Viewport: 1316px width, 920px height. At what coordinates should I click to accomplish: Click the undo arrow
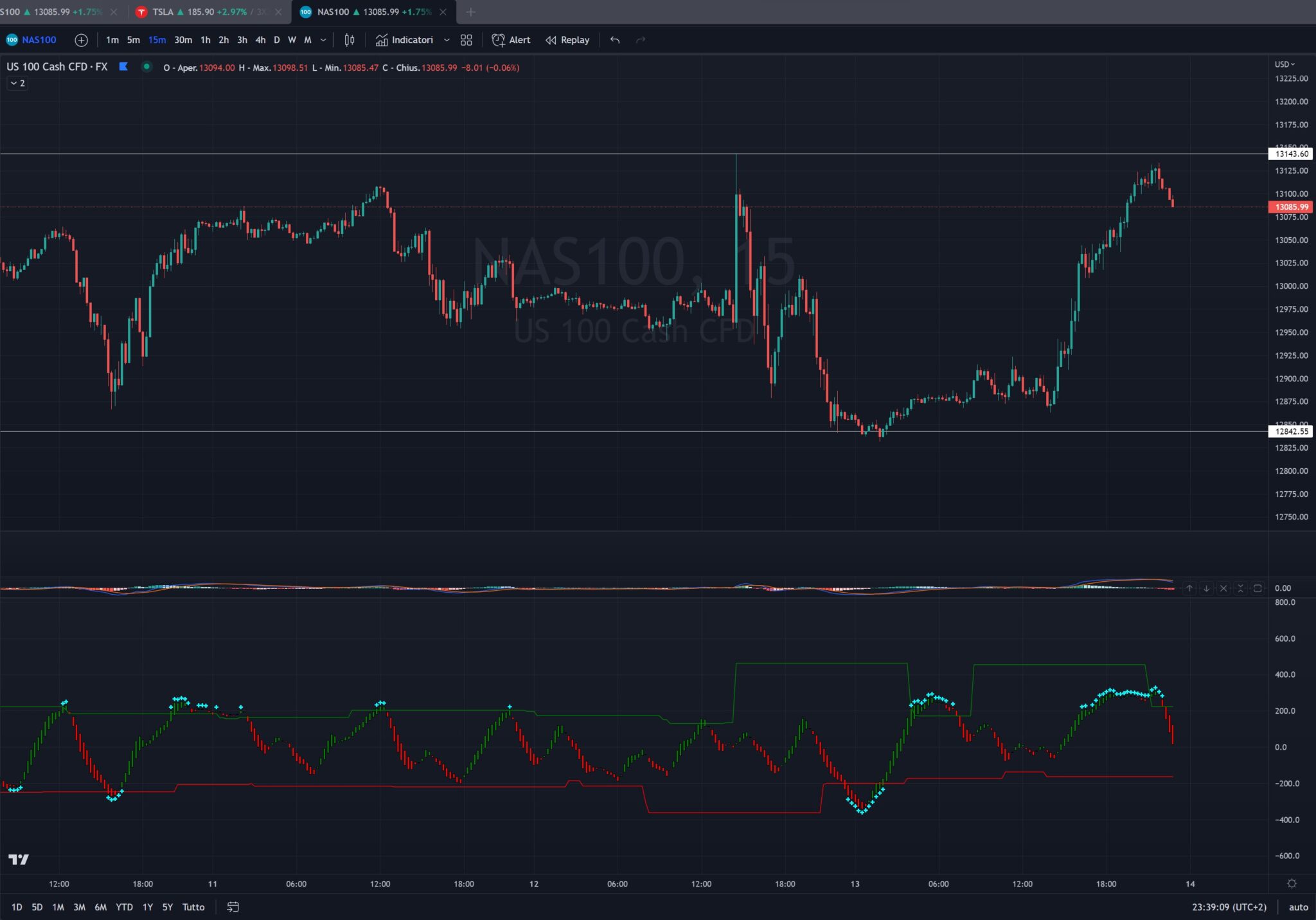(x=615, y=40)
